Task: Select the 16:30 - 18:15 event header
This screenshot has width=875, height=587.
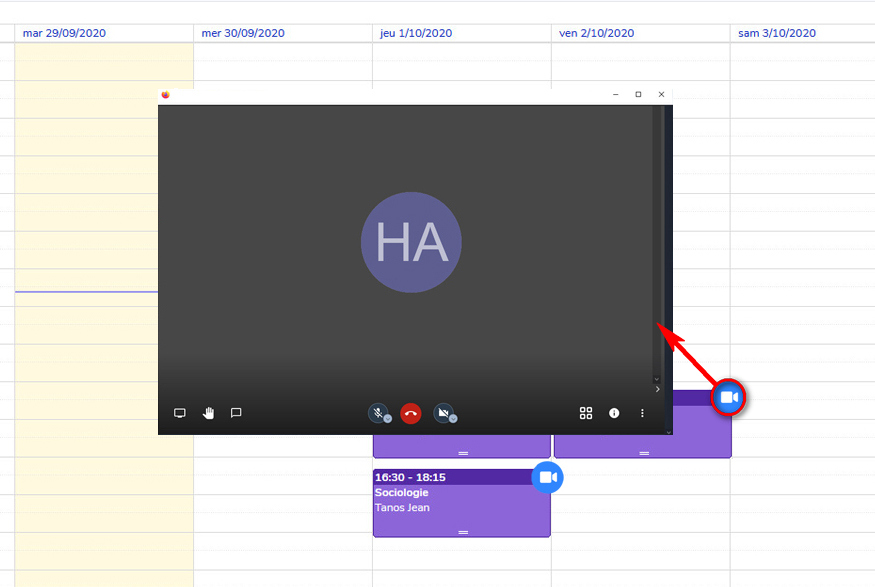Action: (x=410, y=478)
